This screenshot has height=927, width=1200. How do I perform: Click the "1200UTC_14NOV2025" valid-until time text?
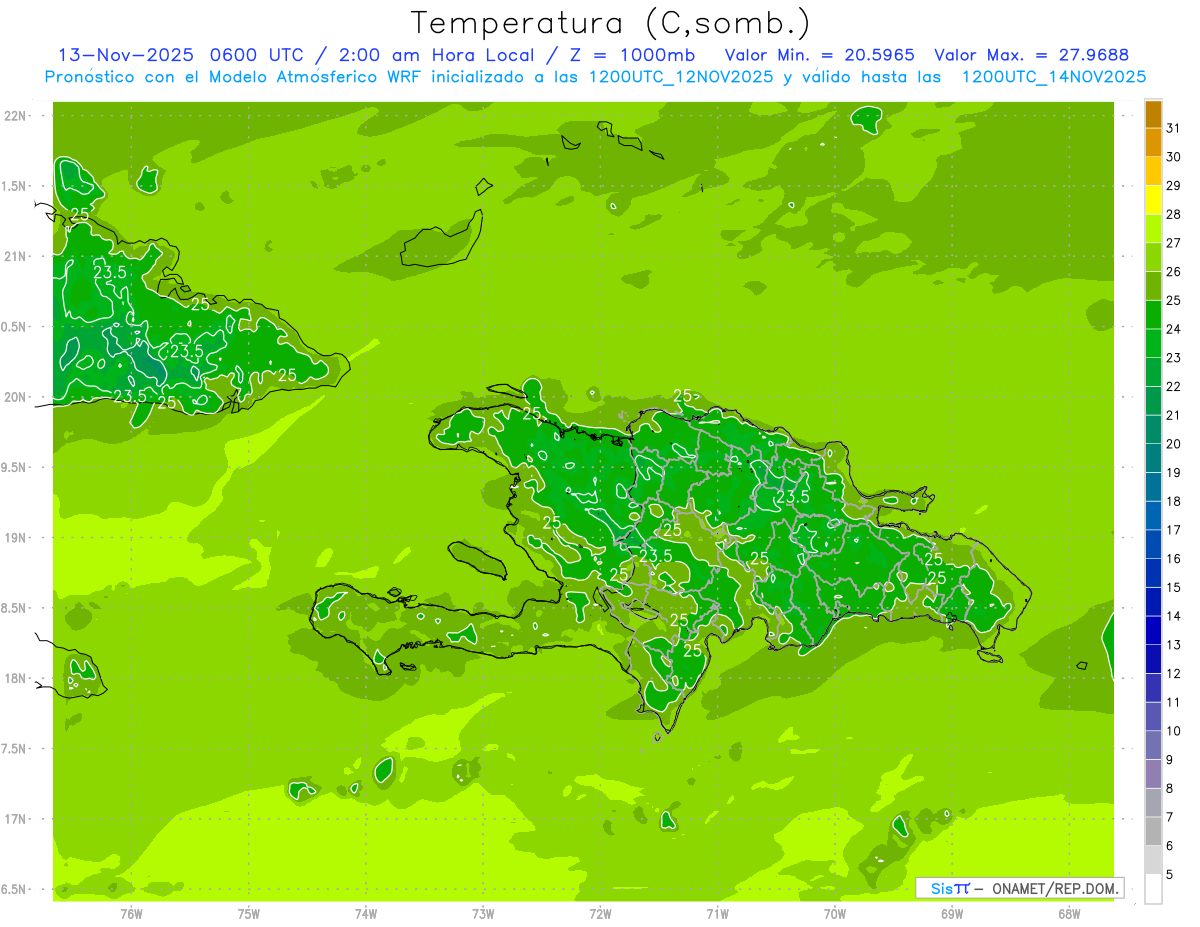pyautogui.click(x=1053, y=77)
